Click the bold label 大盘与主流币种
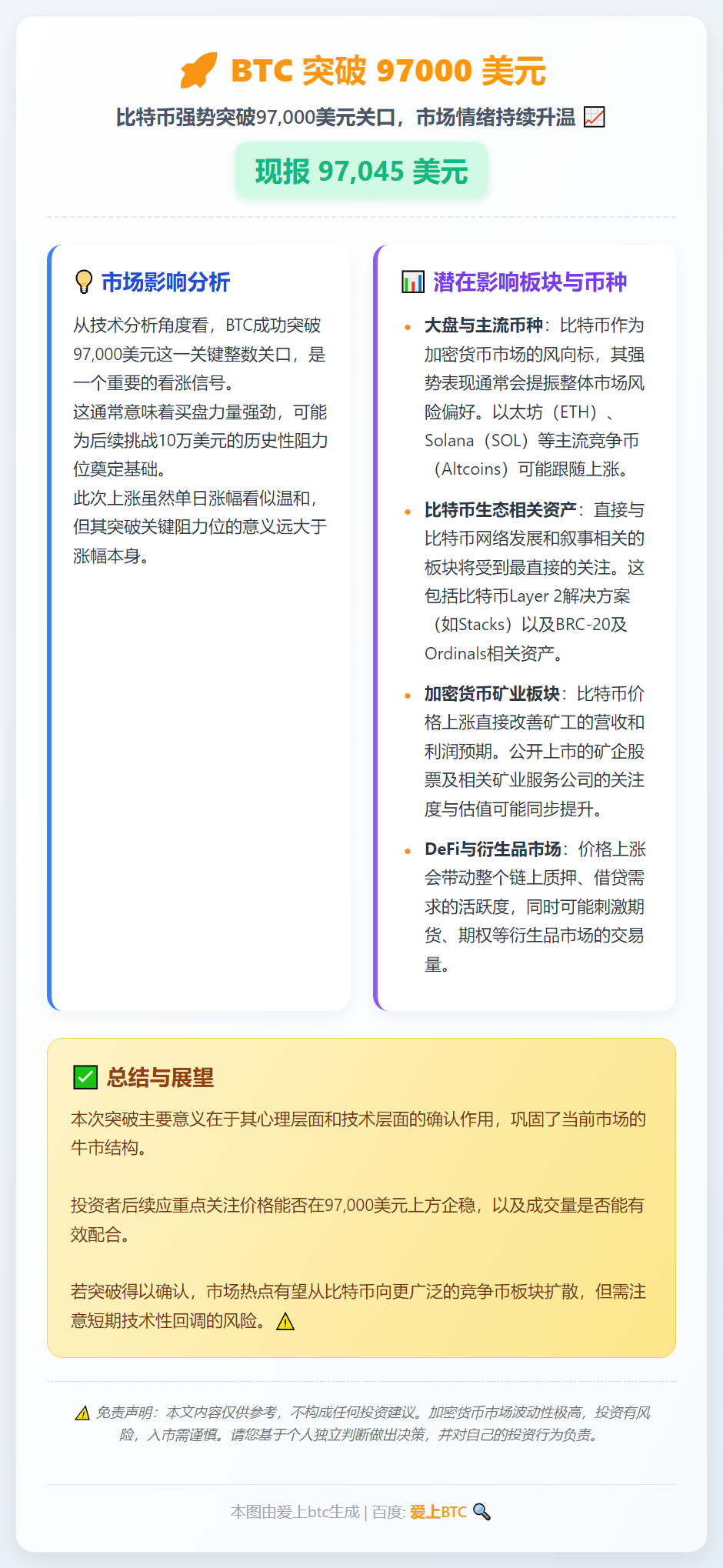The height and width of the screenshot is (1568, 723). click(484, 325)
